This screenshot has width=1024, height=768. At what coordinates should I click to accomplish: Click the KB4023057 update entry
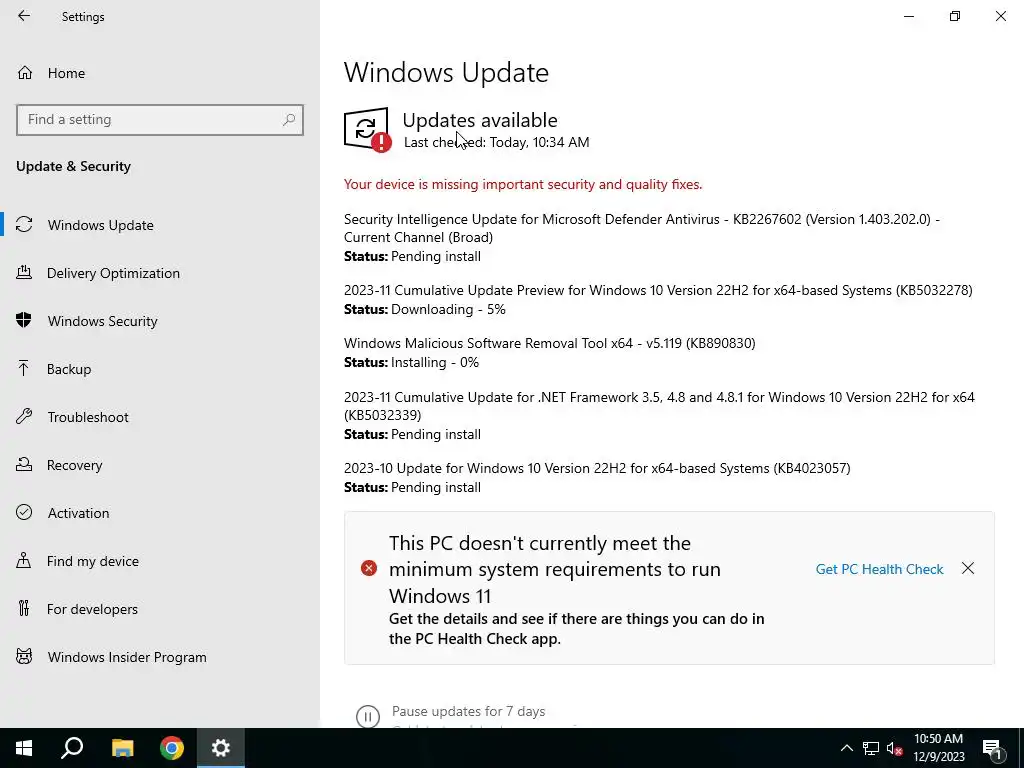(598, 468)
